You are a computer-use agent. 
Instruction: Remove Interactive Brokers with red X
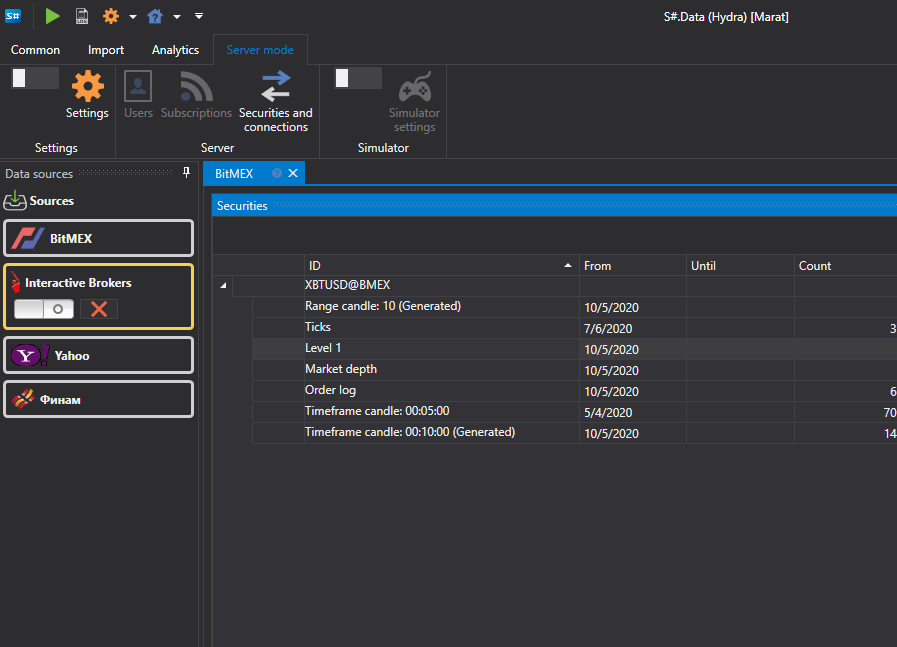[99, 309]
